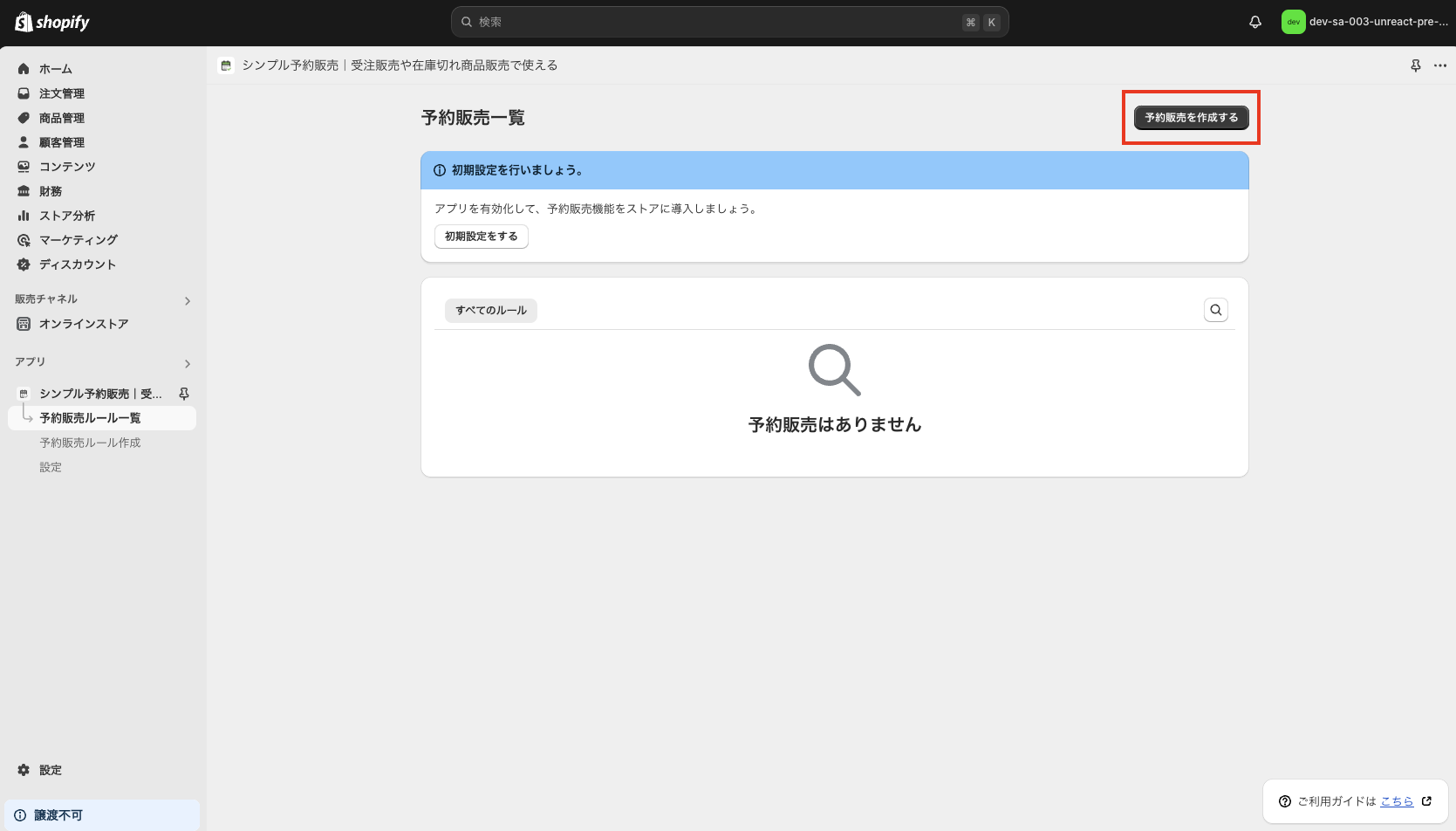Open the app 設定 menu entry
This screenshot has height=831, width=1456.
(50, 466)
